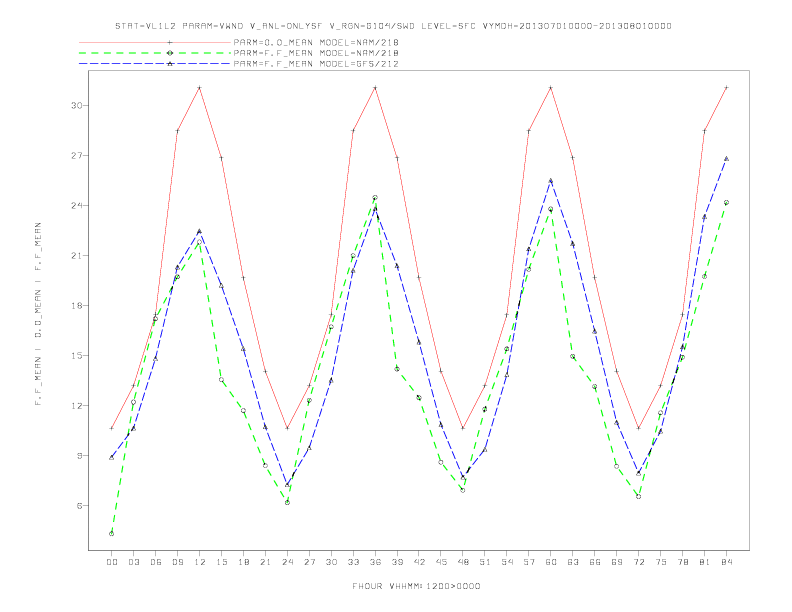Click the red solid legend line sample
Screen dimensions: 792x612
[x=155, y=42]
